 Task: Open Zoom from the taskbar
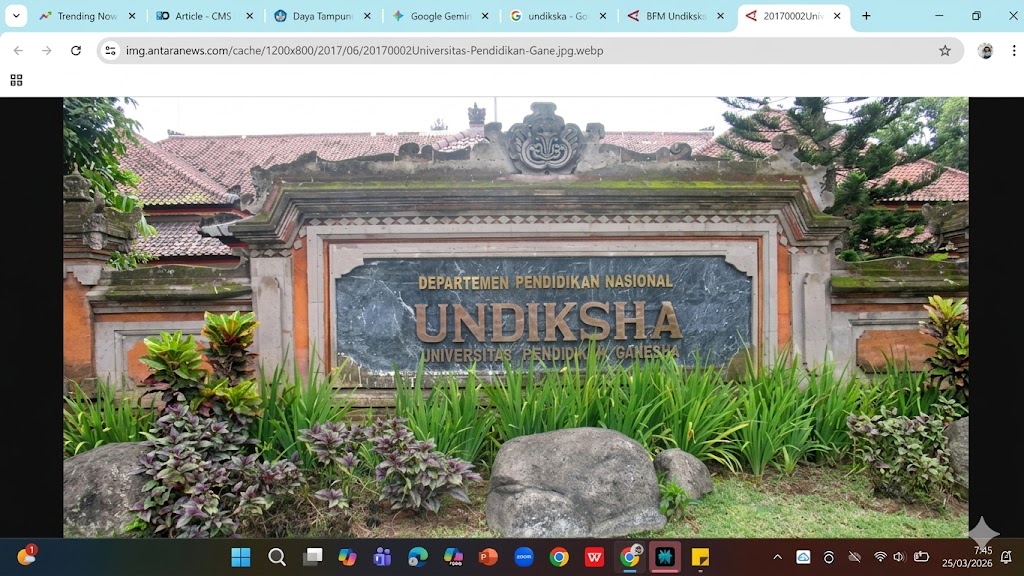click(x=524, y=557)
